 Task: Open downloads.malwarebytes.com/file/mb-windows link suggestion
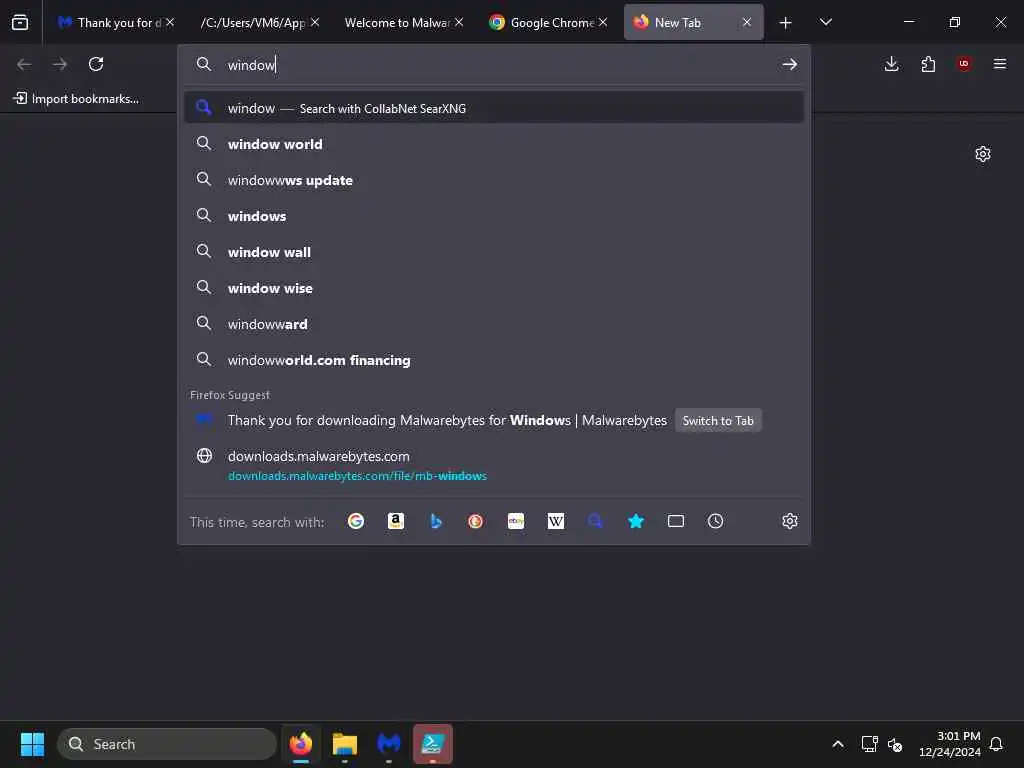(x=494, y=466)
